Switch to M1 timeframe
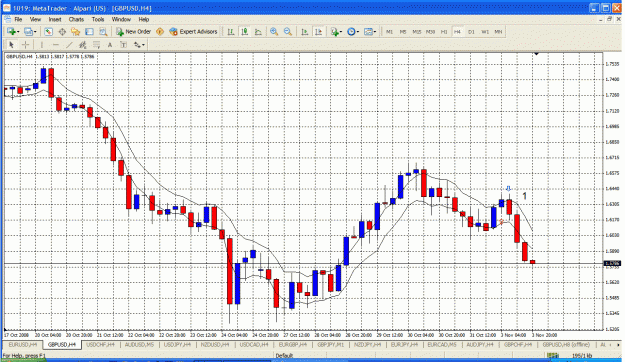The height and width of the screenshot is (362, 625). [389, 32]
